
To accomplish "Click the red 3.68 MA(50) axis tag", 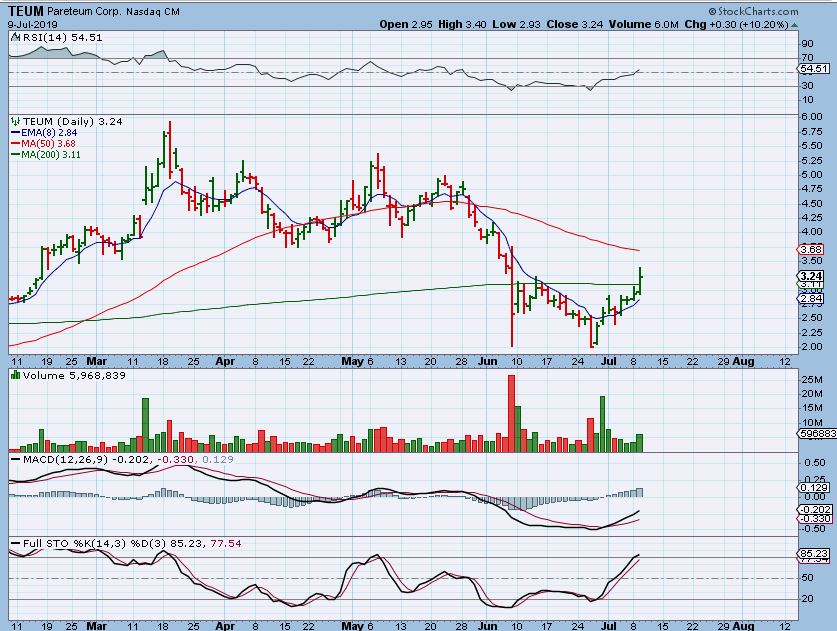I will tap(811, 250).
